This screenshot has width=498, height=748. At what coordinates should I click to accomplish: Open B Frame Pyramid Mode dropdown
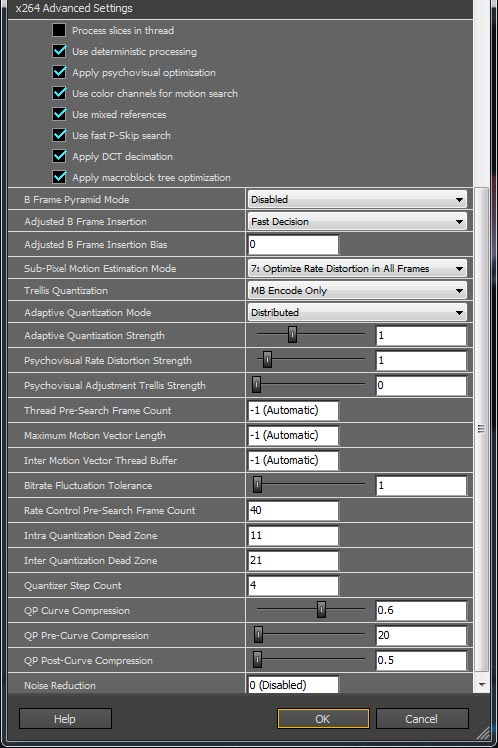[x=357, y=199]
